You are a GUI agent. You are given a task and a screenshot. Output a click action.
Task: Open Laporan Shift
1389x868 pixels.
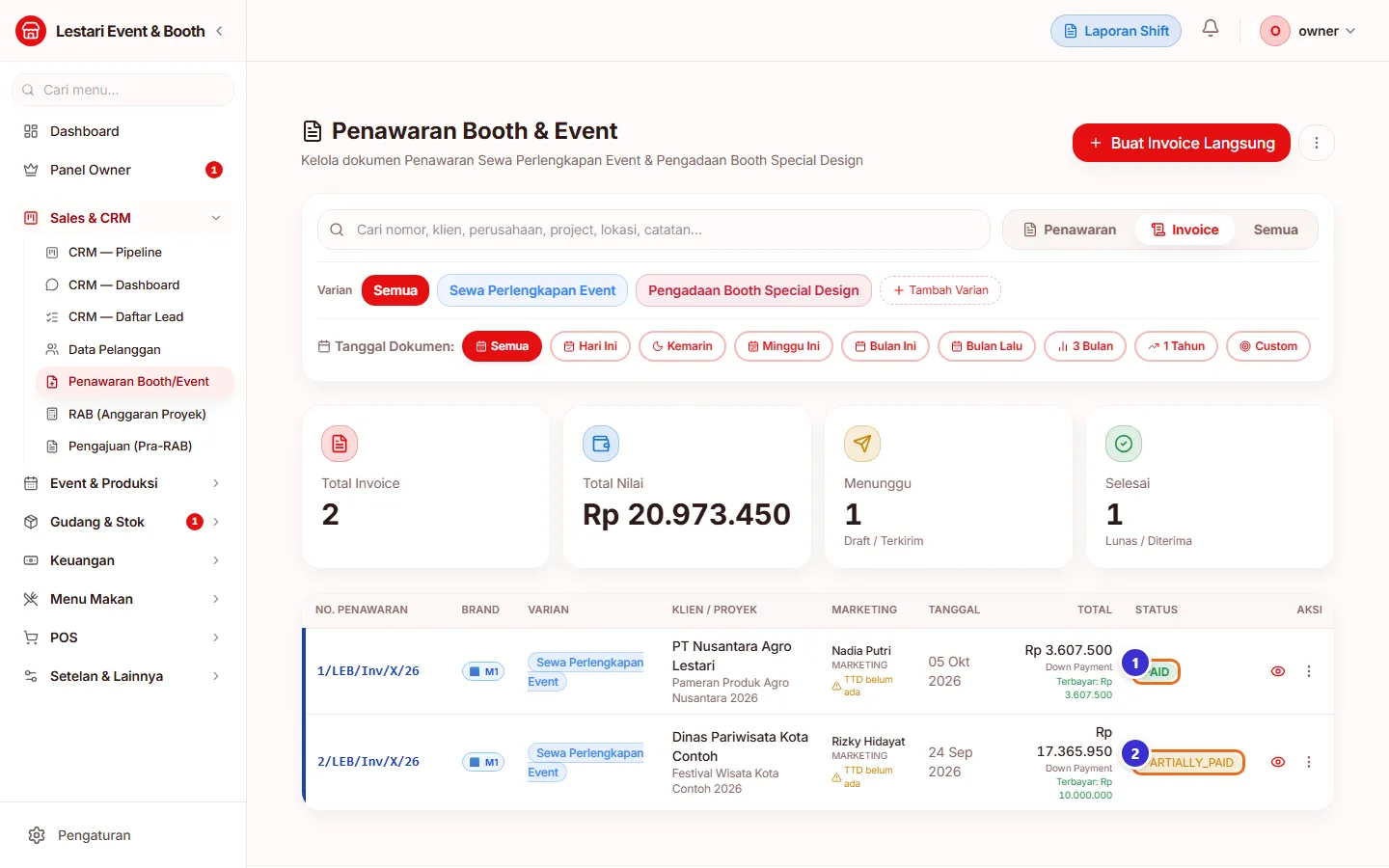pos(1116,31)
